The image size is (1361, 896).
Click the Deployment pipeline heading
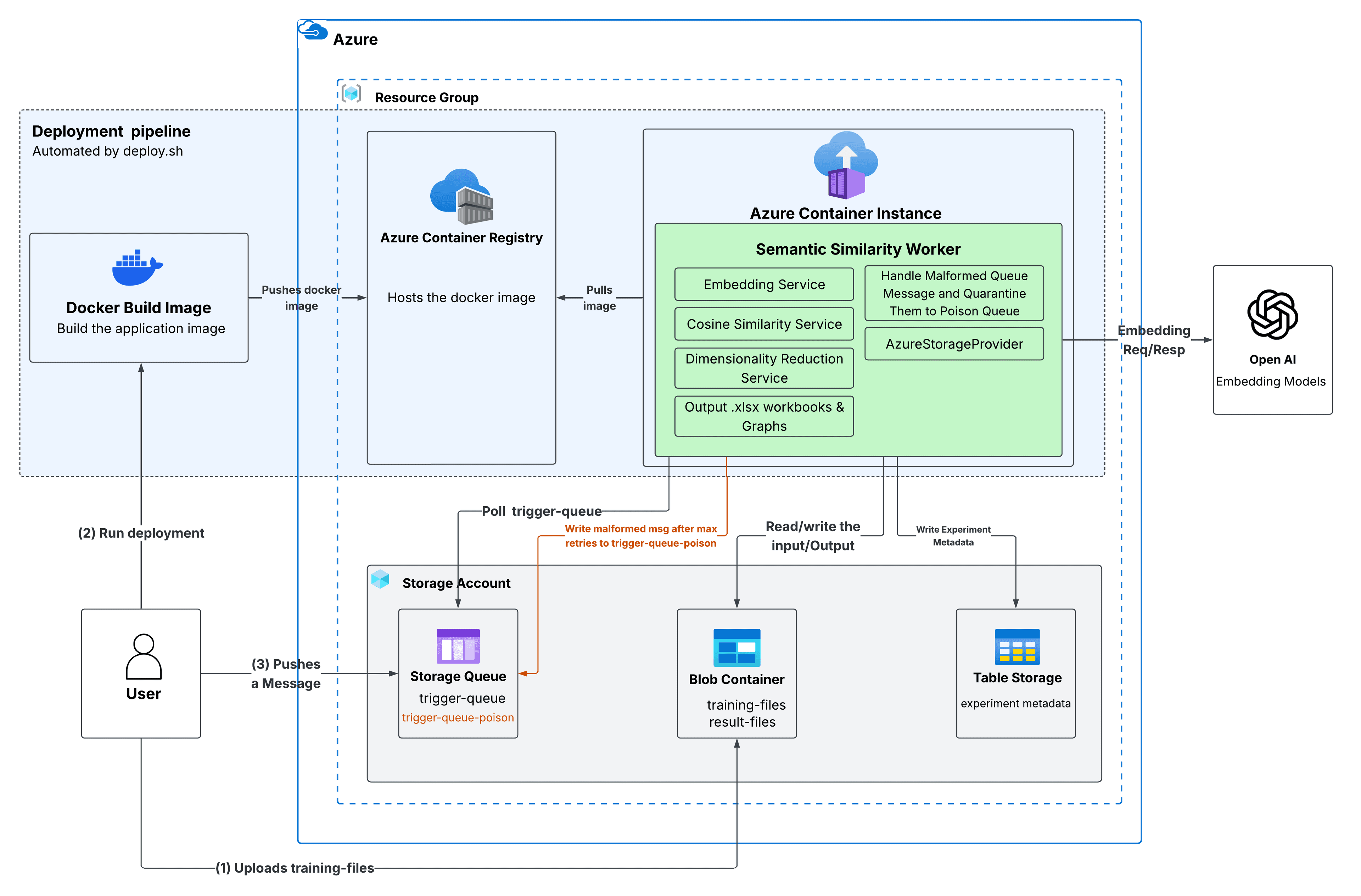tap(112, 131)
